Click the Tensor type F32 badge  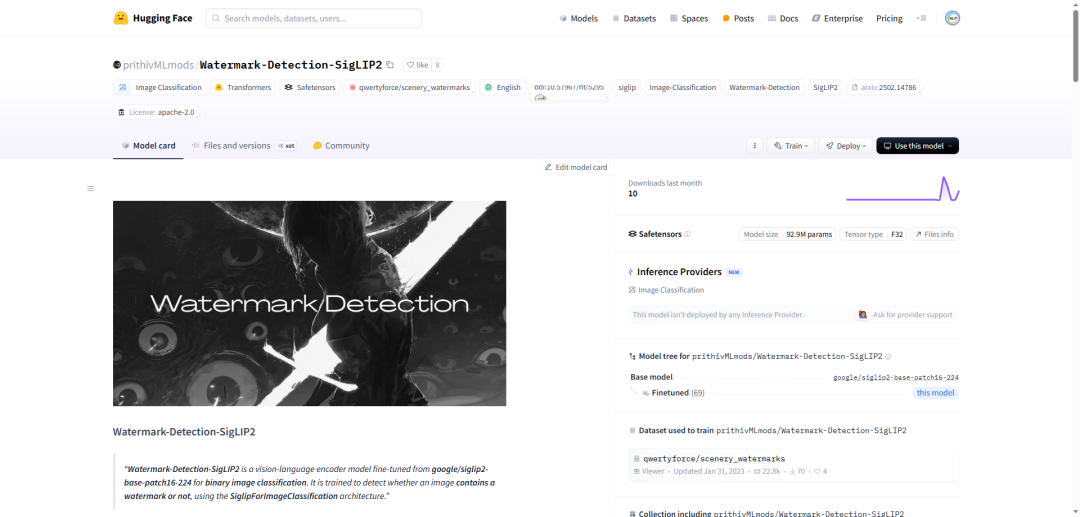[873, 234]
